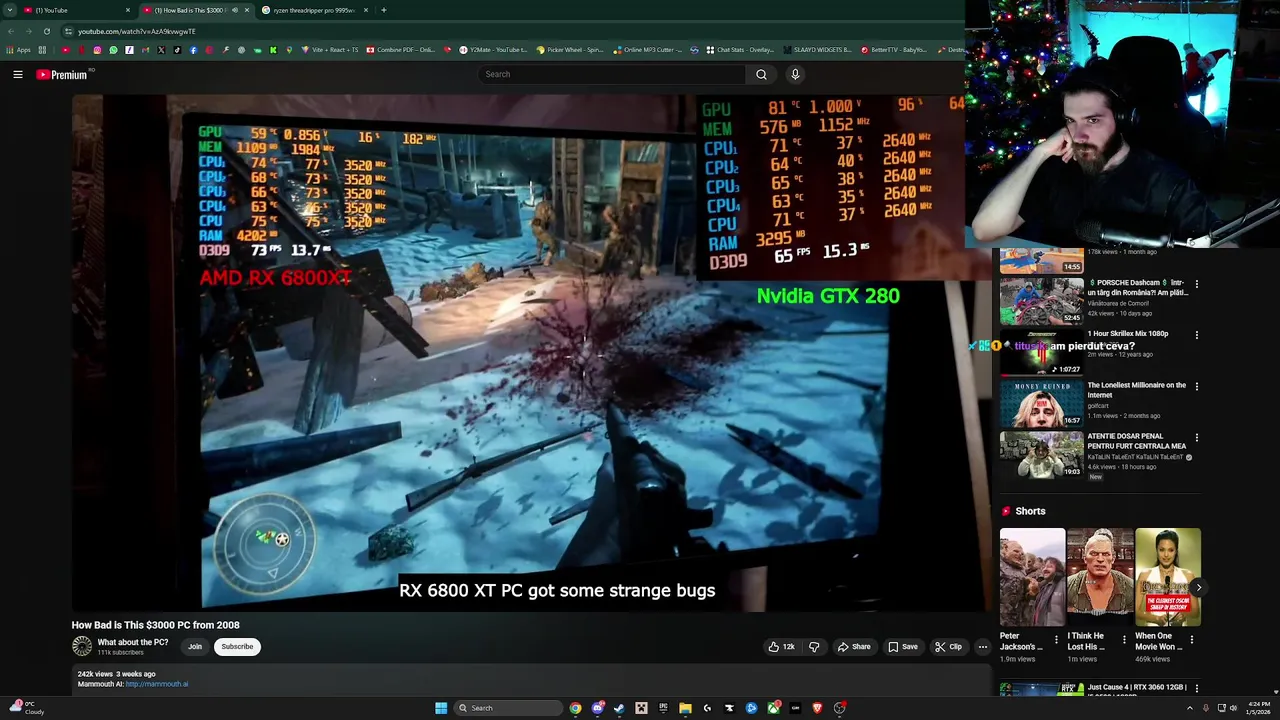Screen dimensions: 1280x720
Task: Open the tab search dropdown arrow
Action: click(9, 10)
